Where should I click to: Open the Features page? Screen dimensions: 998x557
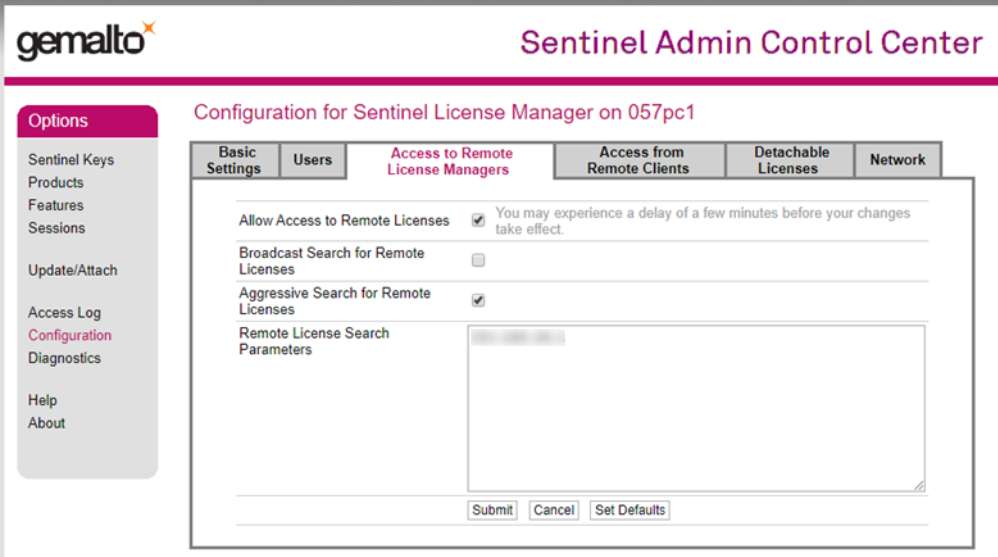tap(55, 206)
